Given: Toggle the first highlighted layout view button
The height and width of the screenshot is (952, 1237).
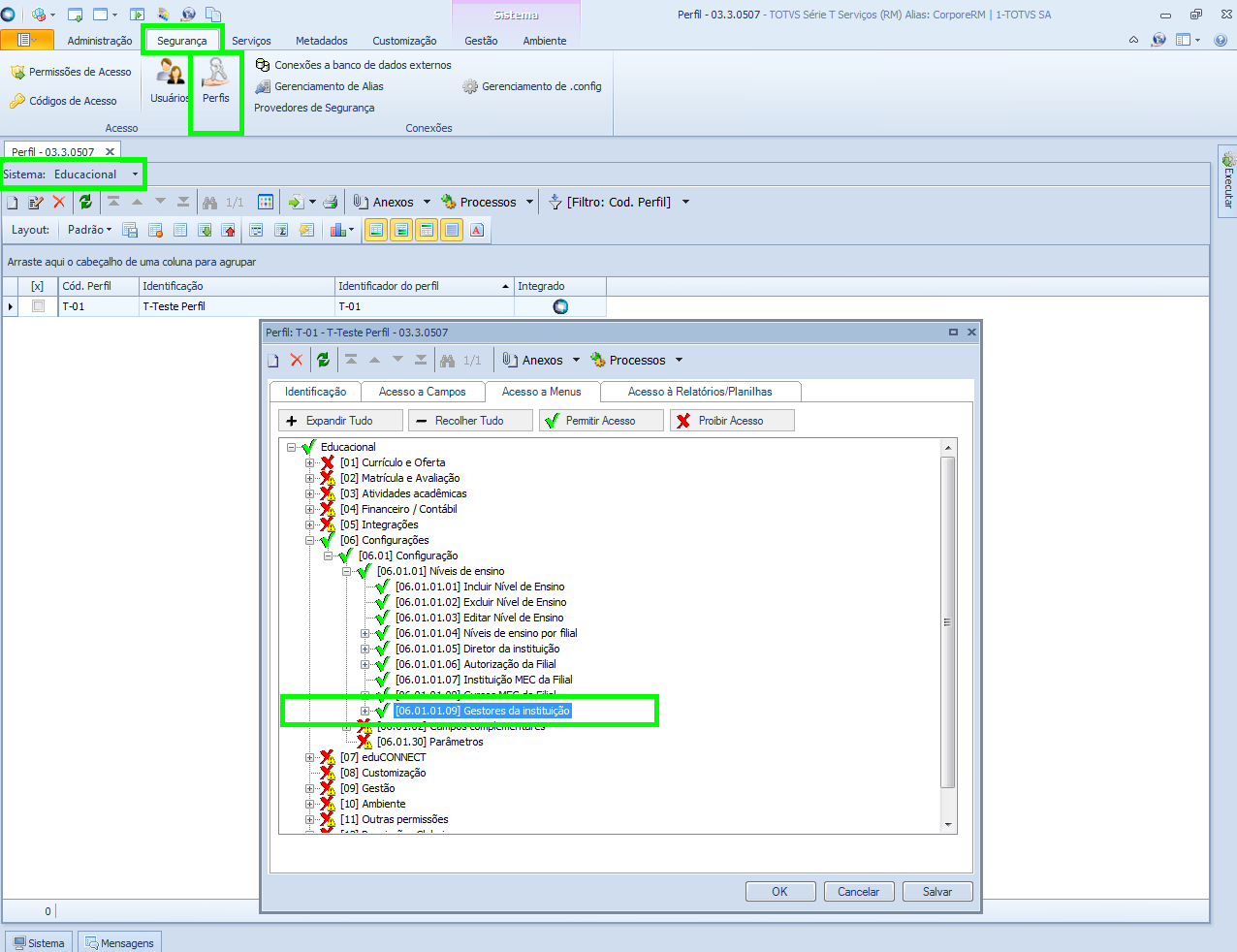Looking at the screenshot, I should pyautogui.click(x=376, y=230).
